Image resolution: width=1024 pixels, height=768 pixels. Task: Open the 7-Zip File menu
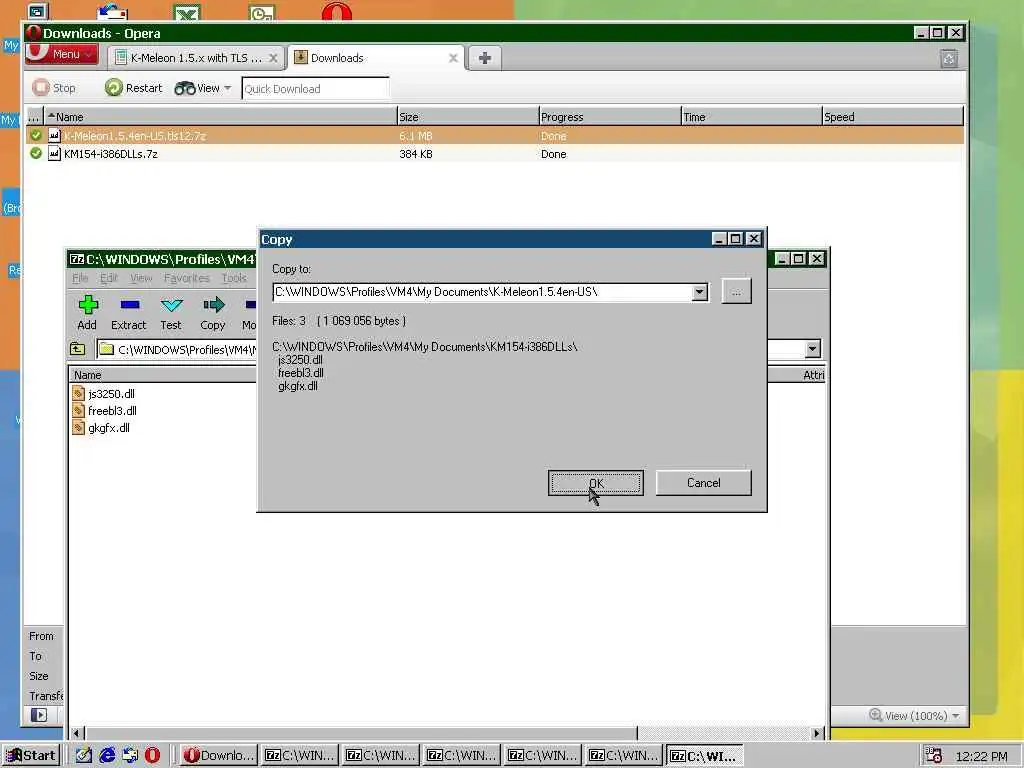pyautogui.click(x=80, y=278)
